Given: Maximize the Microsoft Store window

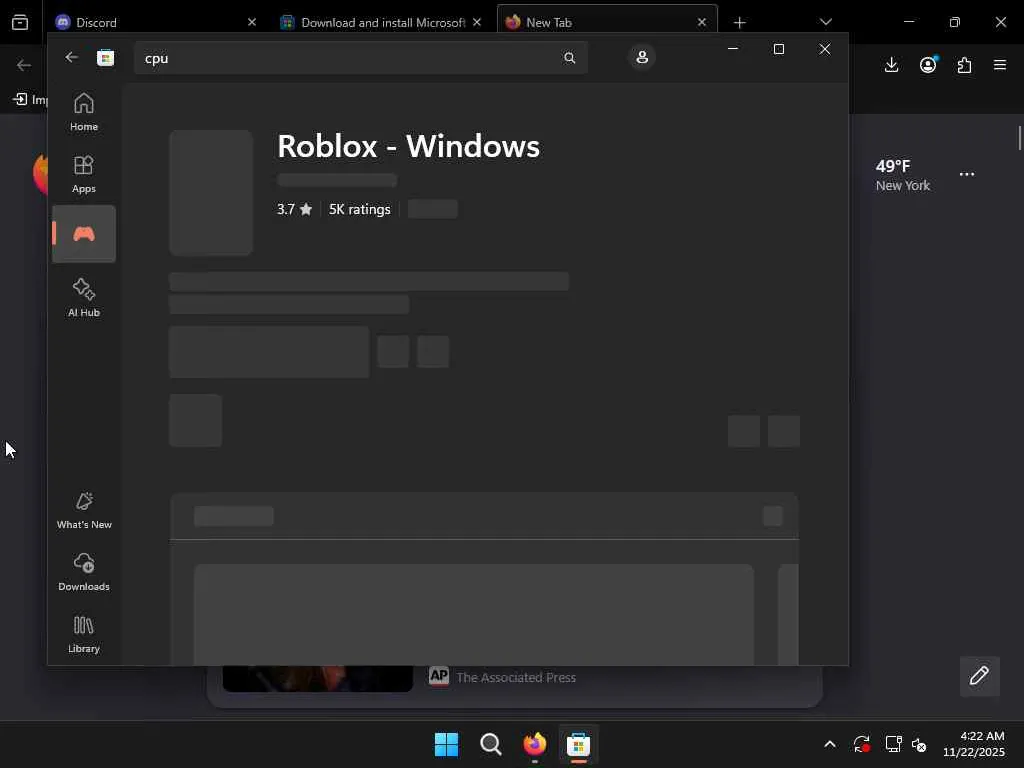Looking at the screenshot, I should [778, 49].
